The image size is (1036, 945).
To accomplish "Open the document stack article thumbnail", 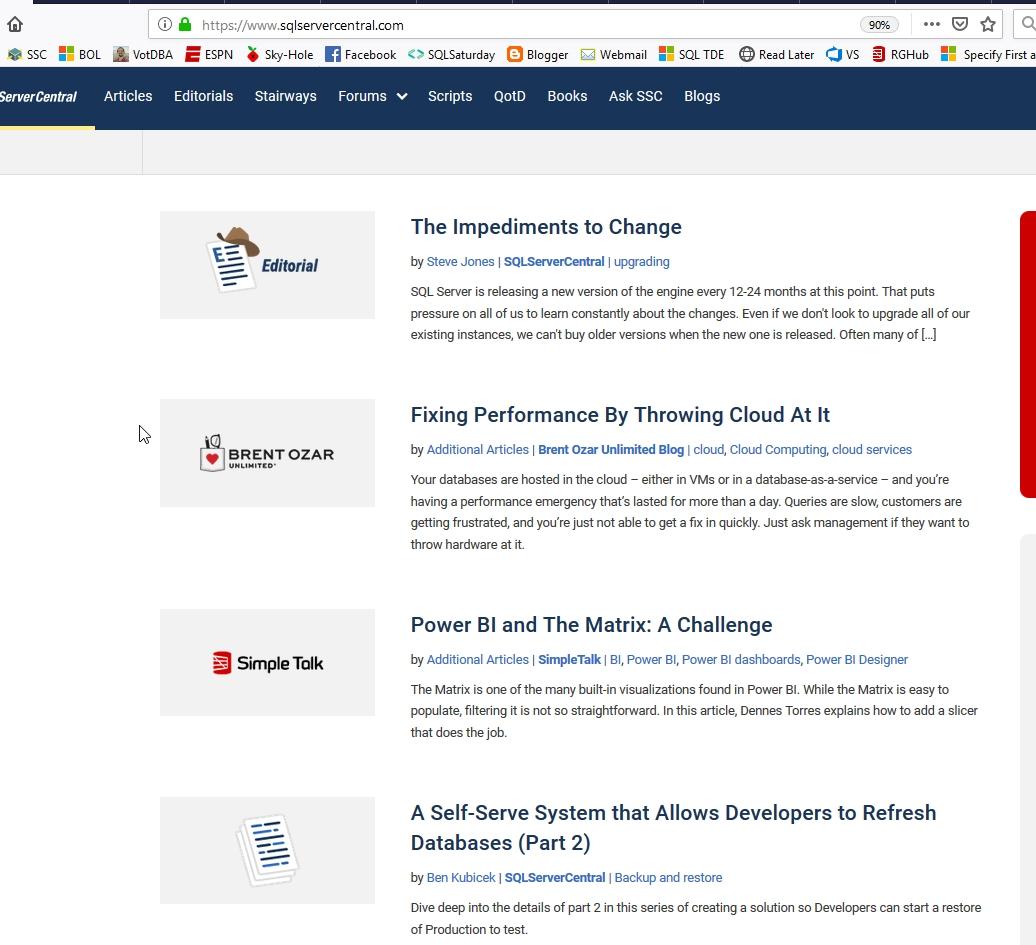I will tap(267, 850).
